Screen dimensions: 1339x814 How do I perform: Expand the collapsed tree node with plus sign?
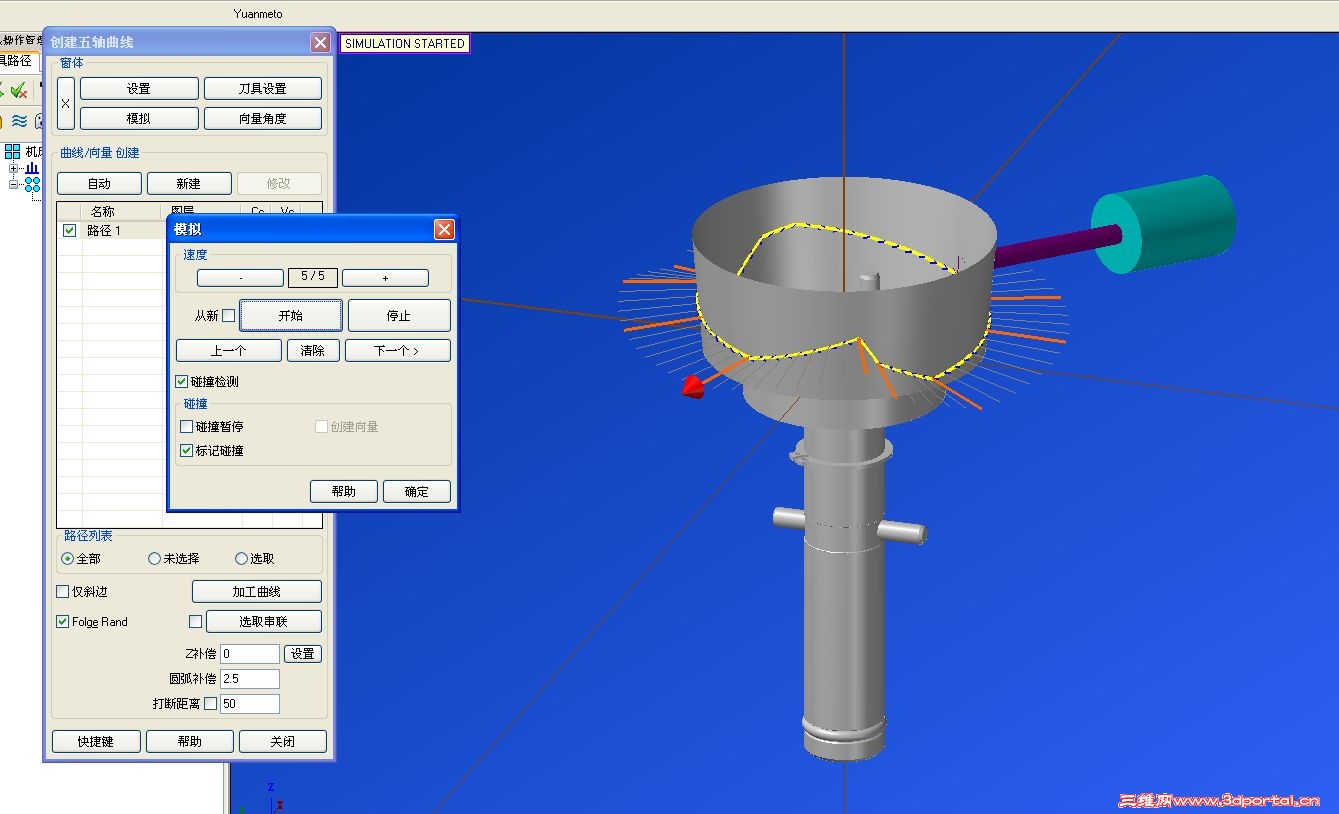click(14, 169)
